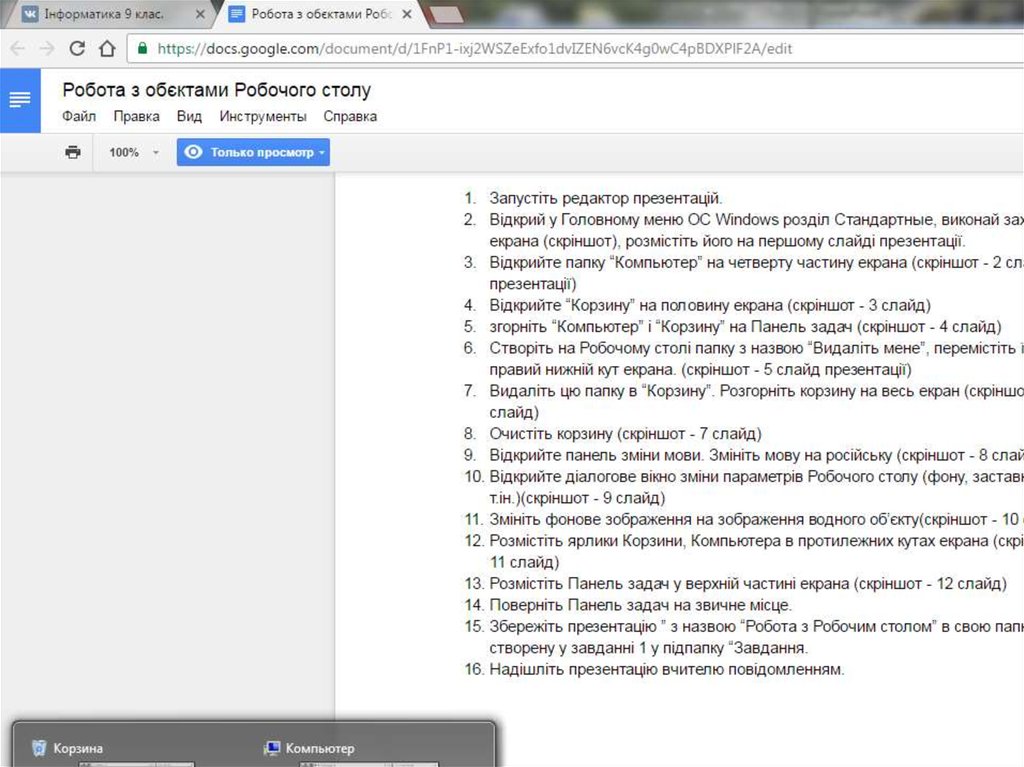Click the green secure lock icon

coord(143,49)
